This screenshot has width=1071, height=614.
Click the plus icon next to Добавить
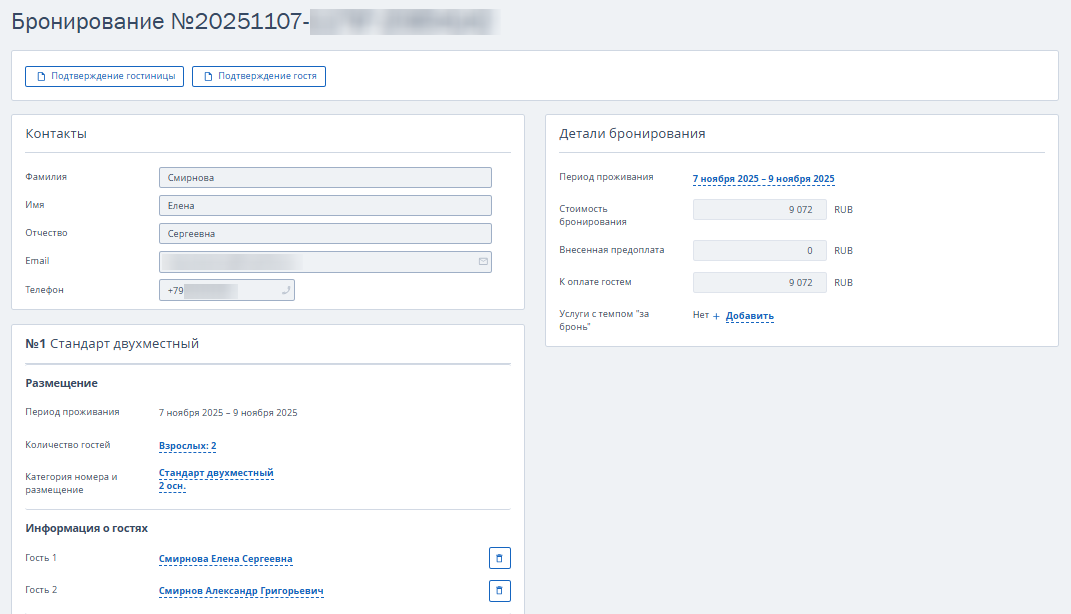pos(716,316)
